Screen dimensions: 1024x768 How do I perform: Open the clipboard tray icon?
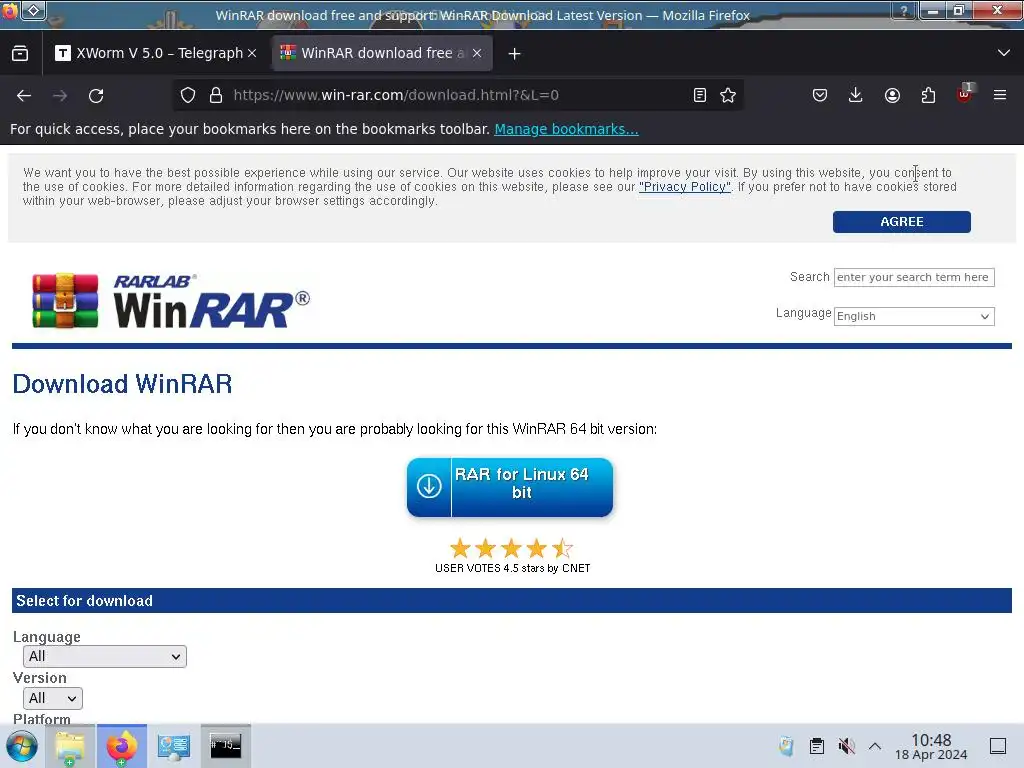[816, 746]
